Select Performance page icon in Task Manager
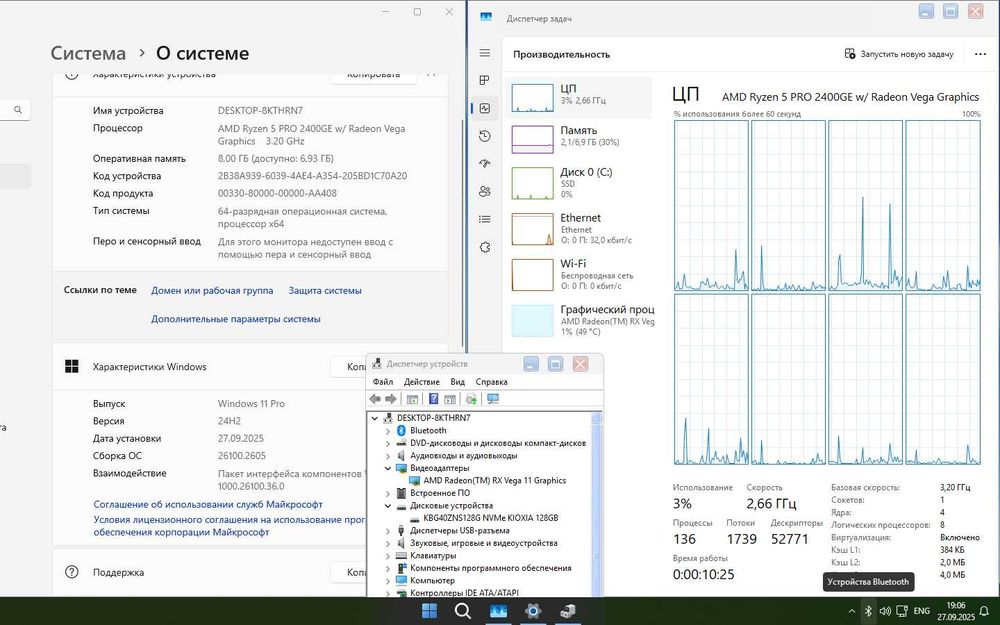Viewport: 1000px width, 625px height. coord(485,108)
